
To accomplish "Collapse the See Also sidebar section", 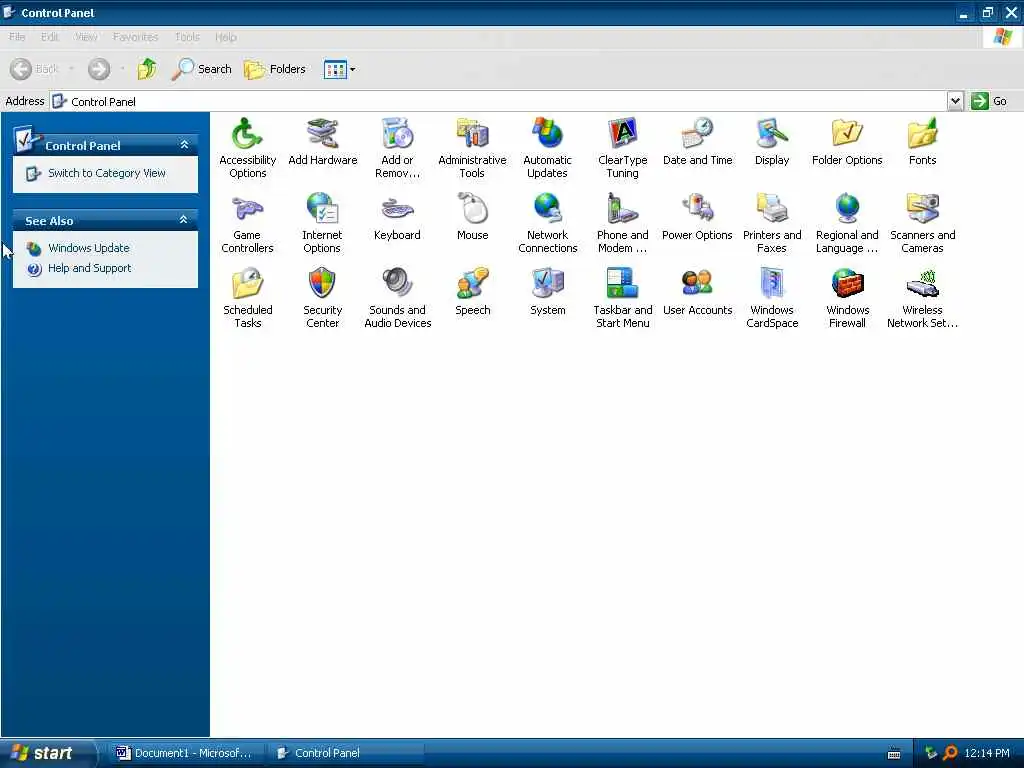I will (x=184, y=220).
